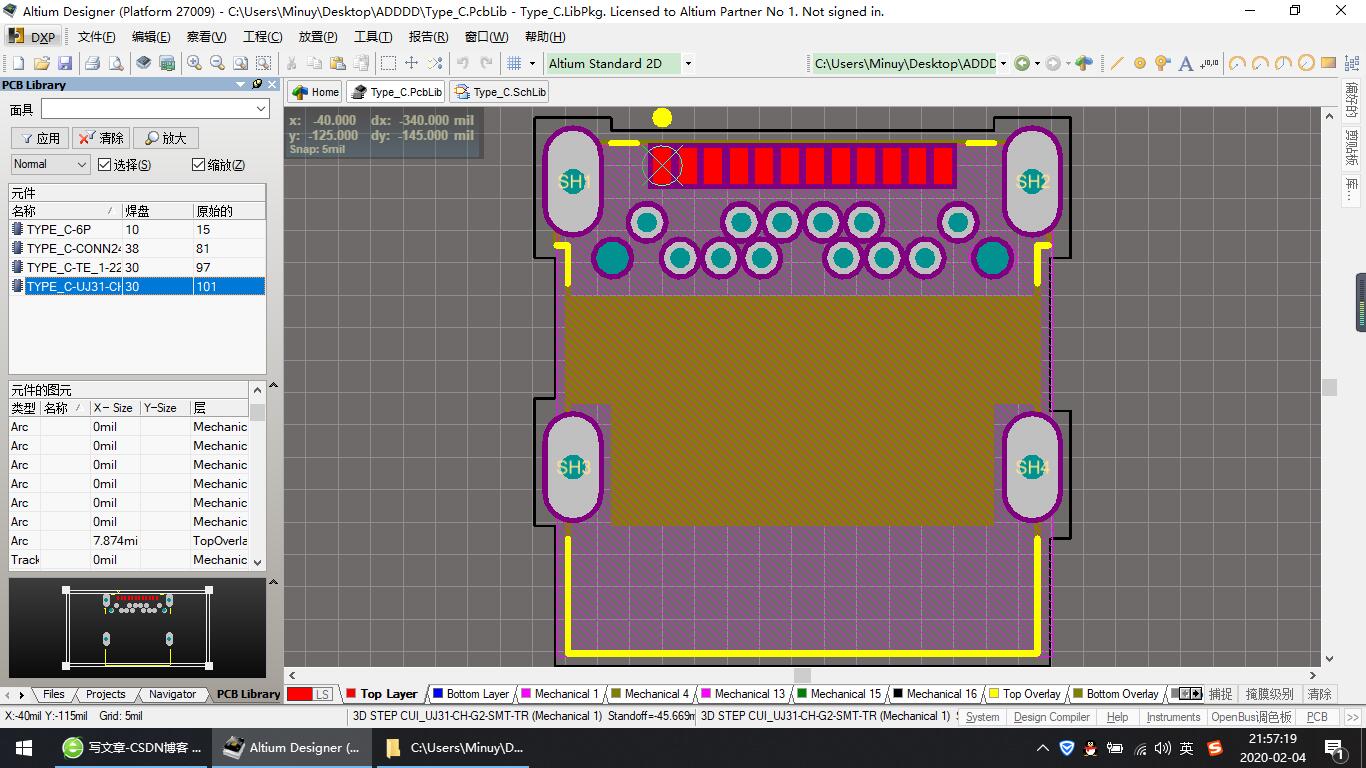
Task: Print the document using printer icon
Action: point(93,63)
